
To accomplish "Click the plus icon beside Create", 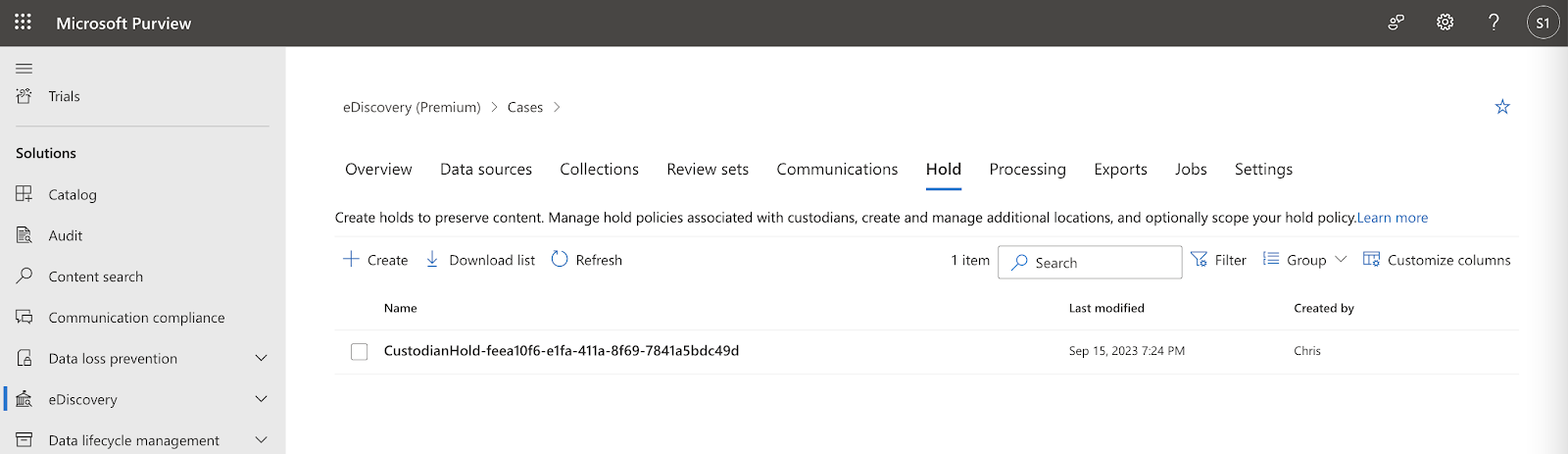I will click(351, 260).
